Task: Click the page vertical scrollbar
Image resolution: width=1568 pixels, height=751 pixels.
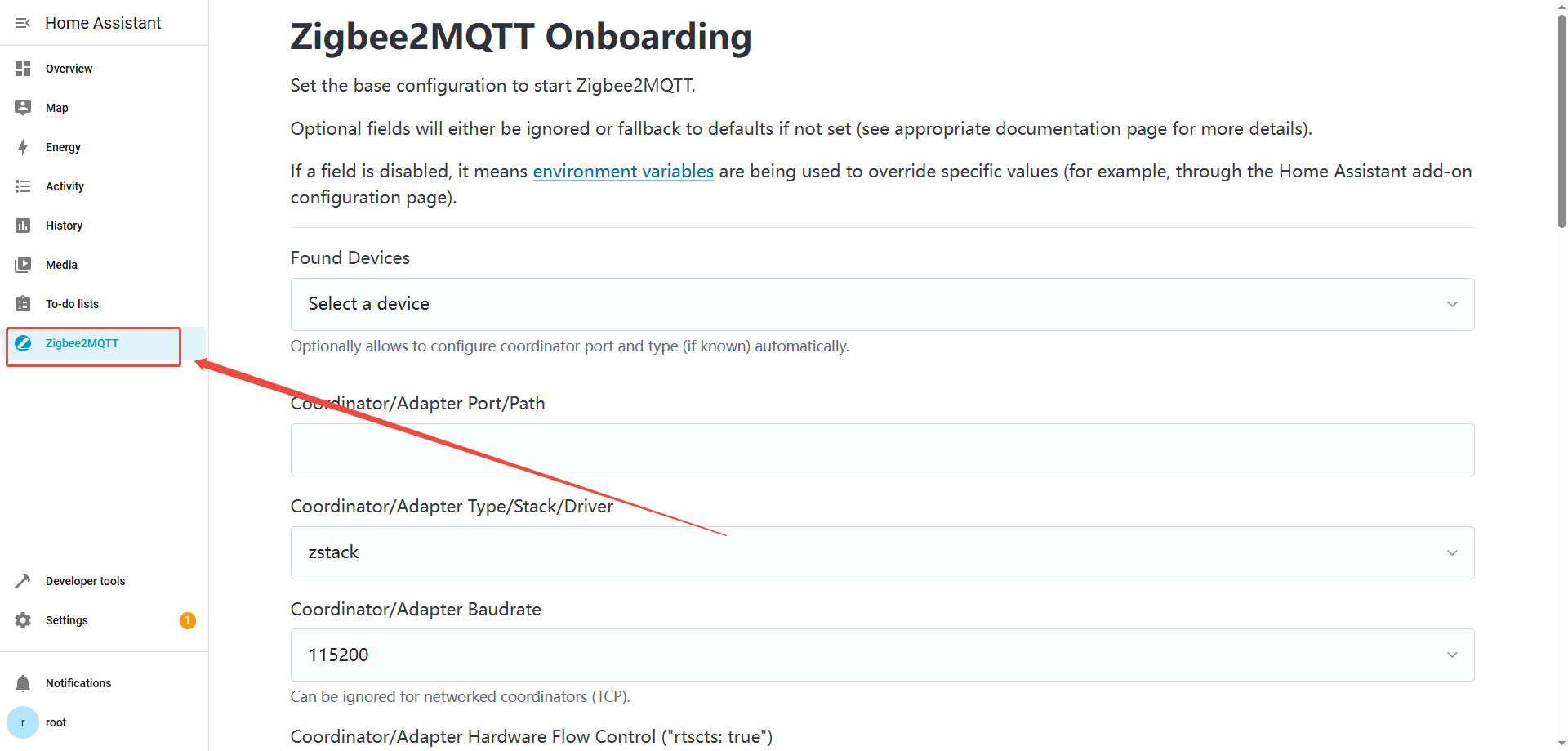Action: tap(1561, 123)
